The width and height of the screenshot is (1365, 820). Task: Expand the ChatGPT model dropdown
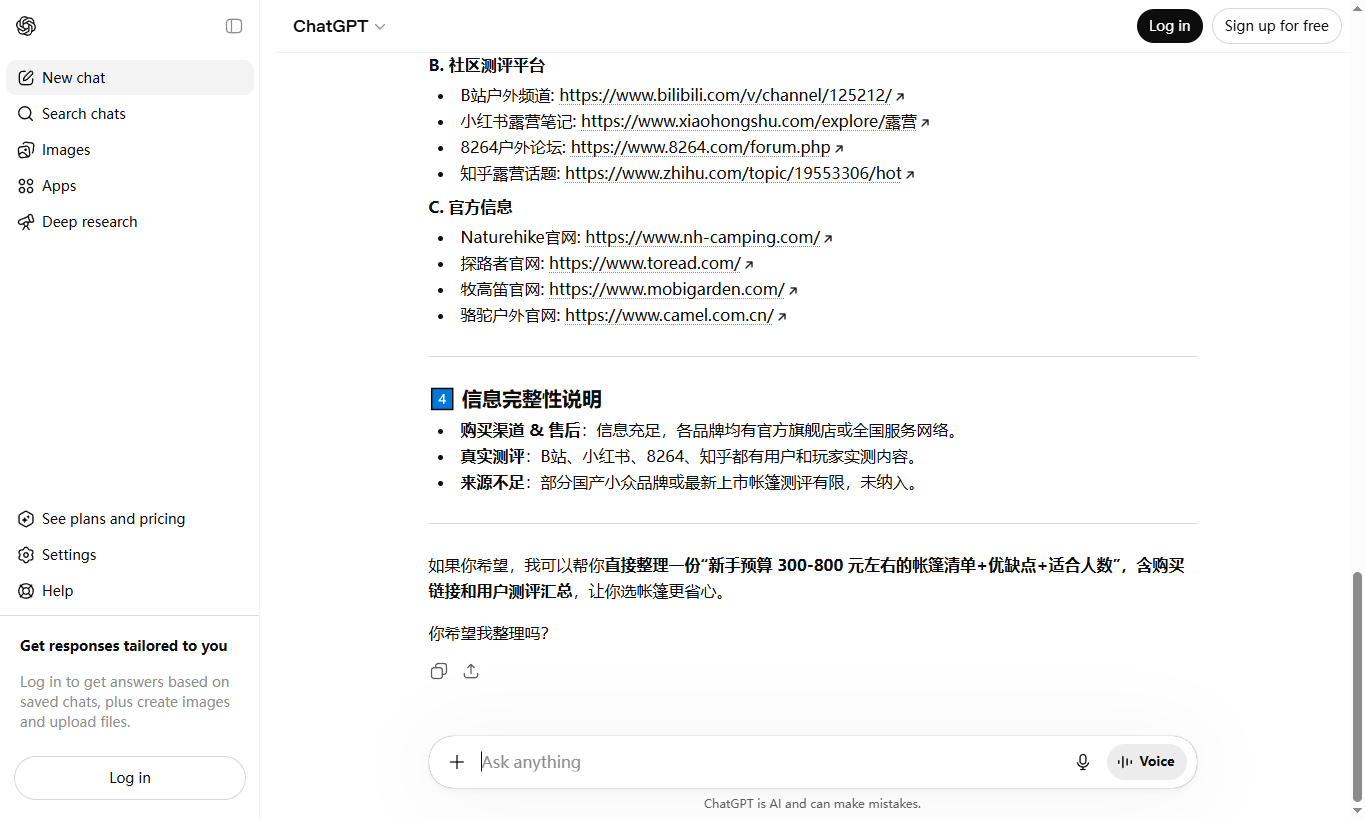pos(339,27)
